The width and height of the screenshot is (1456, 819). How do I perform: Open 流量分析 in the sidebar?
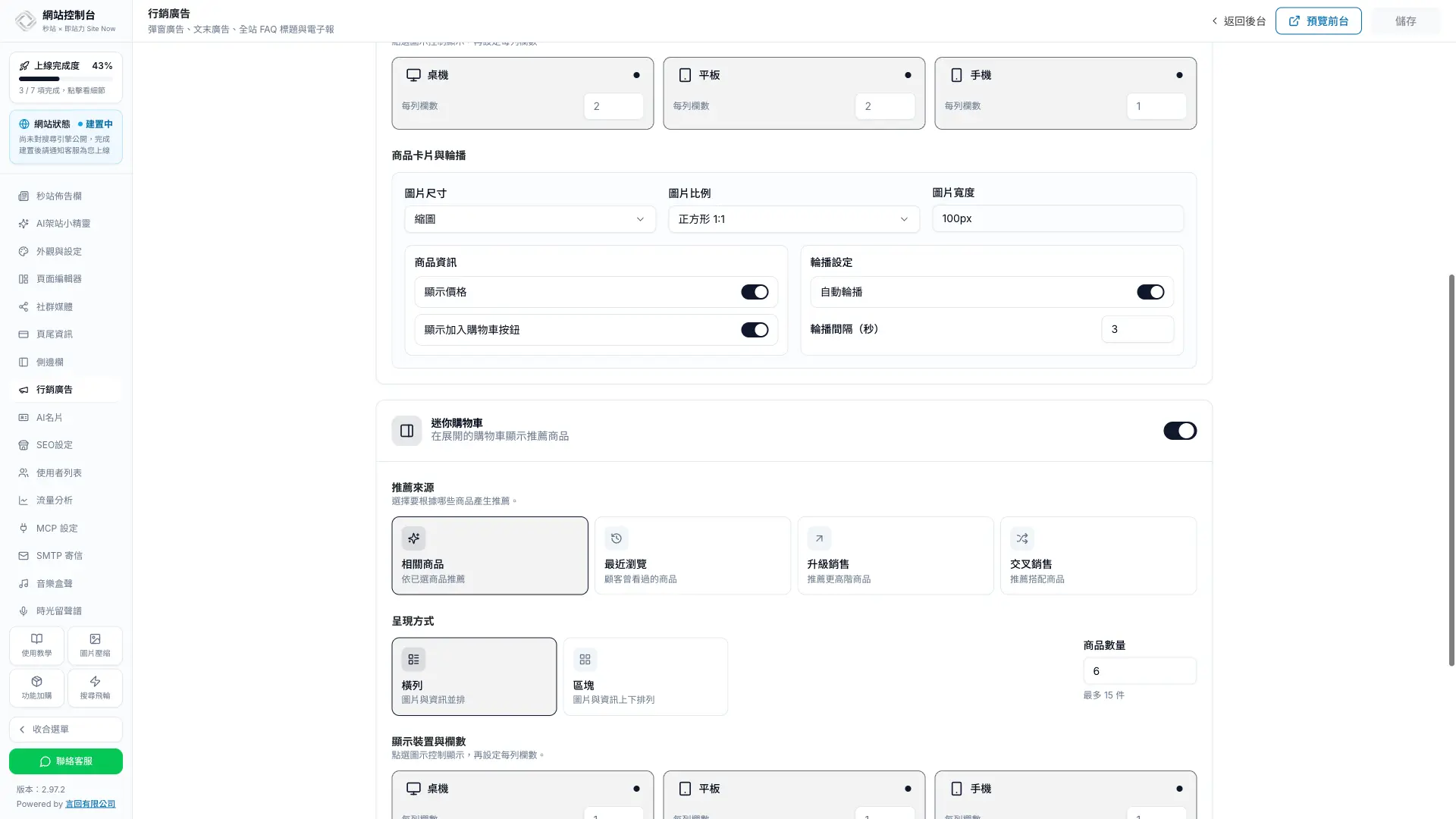(x=66, y=500)
